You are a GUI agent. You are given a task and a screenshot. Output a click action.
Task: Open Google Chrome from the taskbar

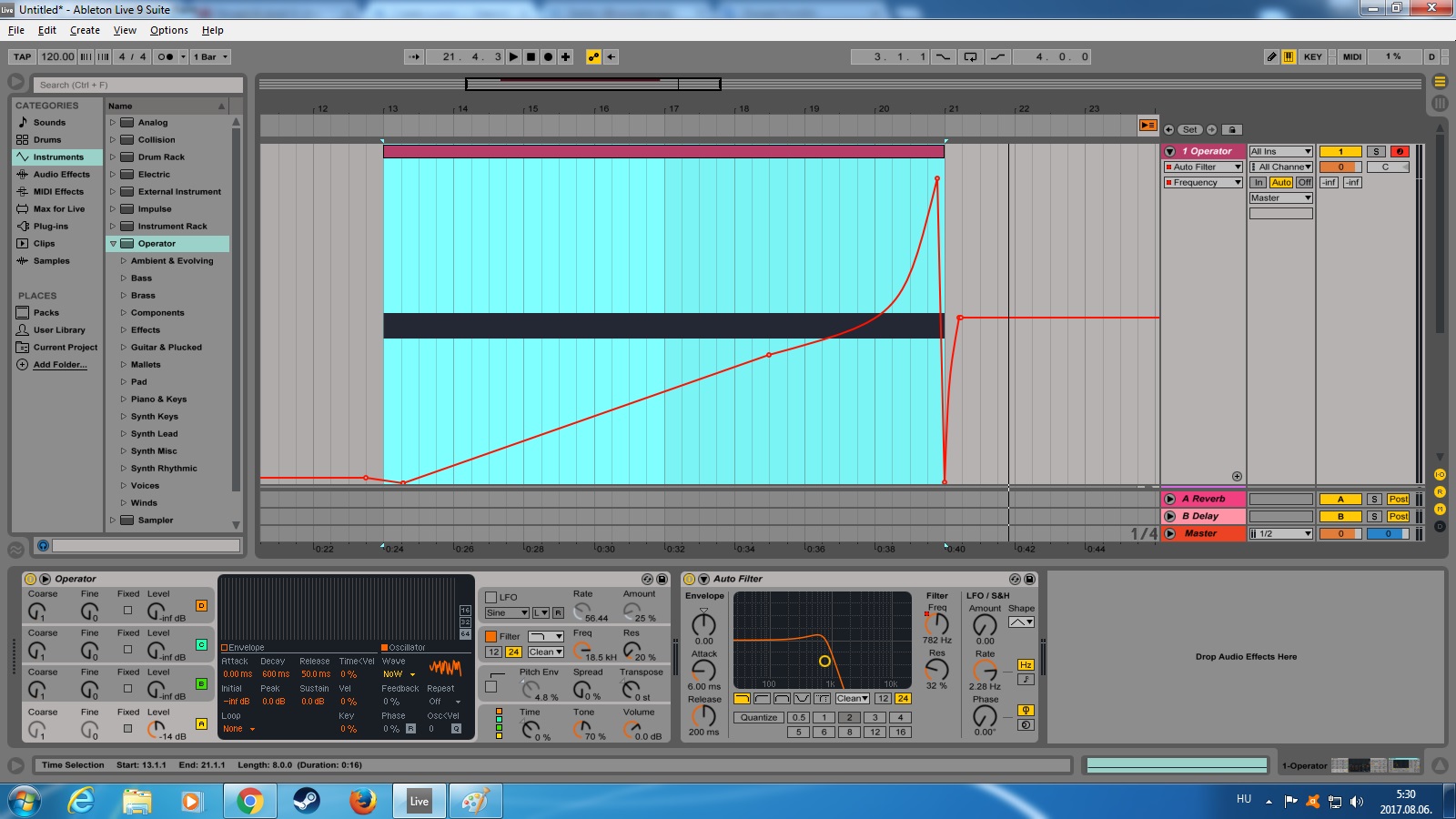coord(249,801)
